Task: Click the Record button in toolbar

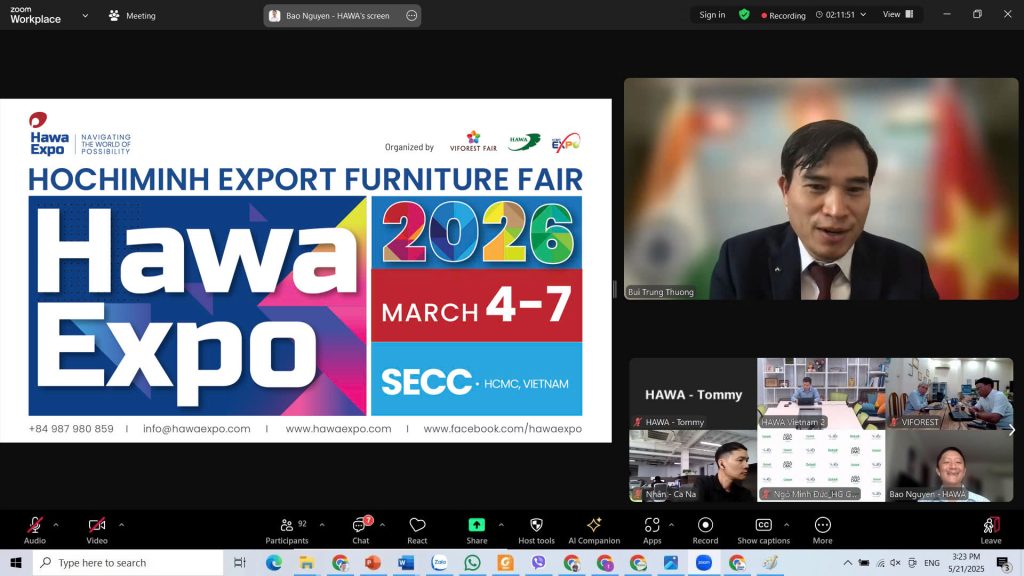Action: click(x=705, y=530)
